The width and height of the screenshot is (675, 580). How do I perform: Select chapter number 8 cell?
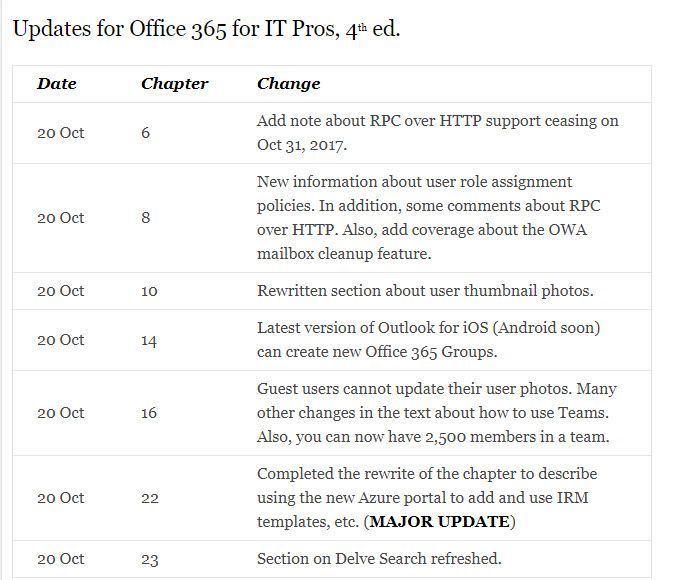tap(146, 217)
